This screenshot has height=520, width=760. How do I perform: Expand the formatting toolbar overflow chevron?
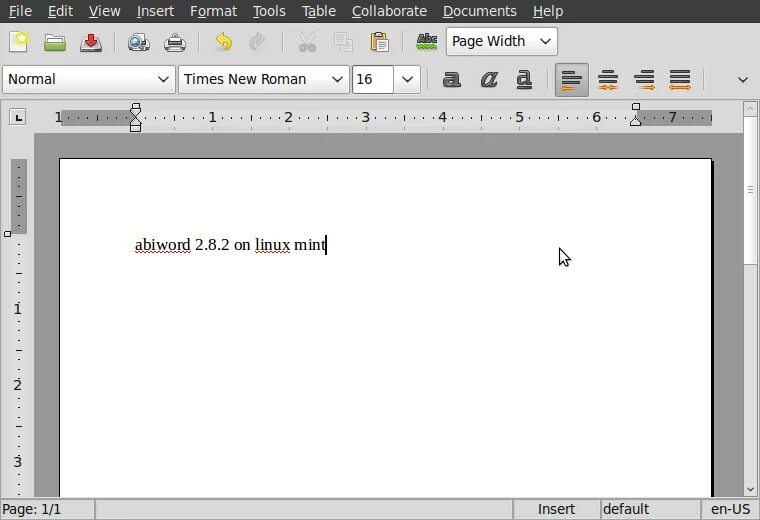tap(743, 80)
